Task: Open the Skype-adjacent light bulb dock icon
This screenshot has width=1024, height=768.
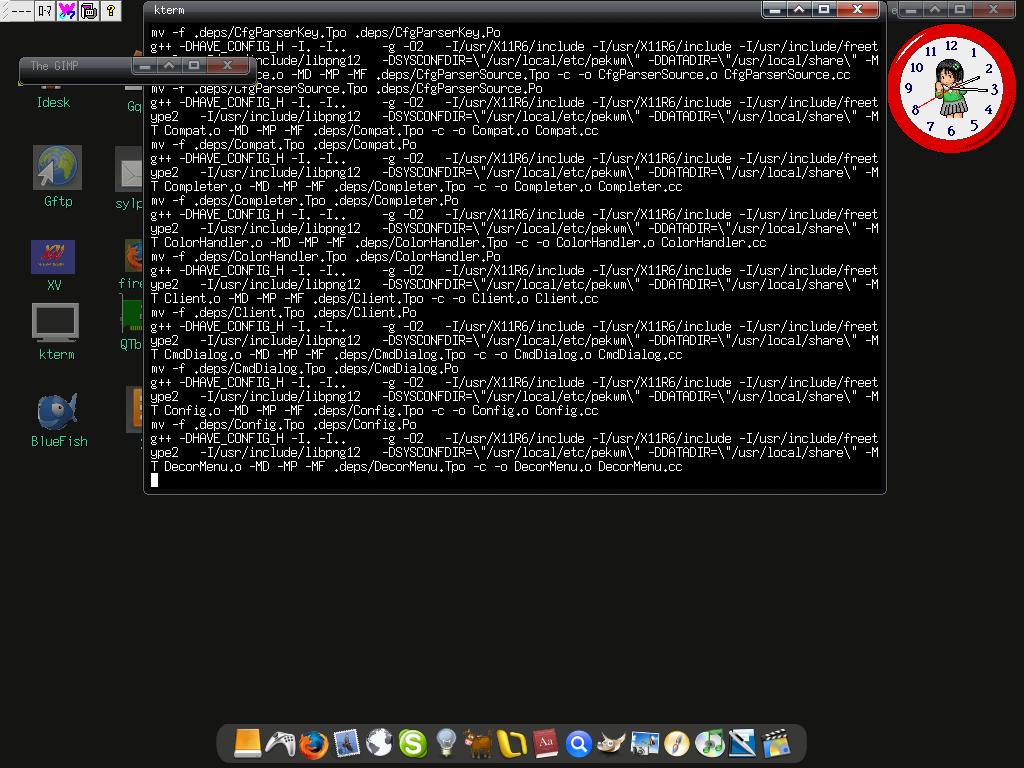Action: (x=444, y=743)
